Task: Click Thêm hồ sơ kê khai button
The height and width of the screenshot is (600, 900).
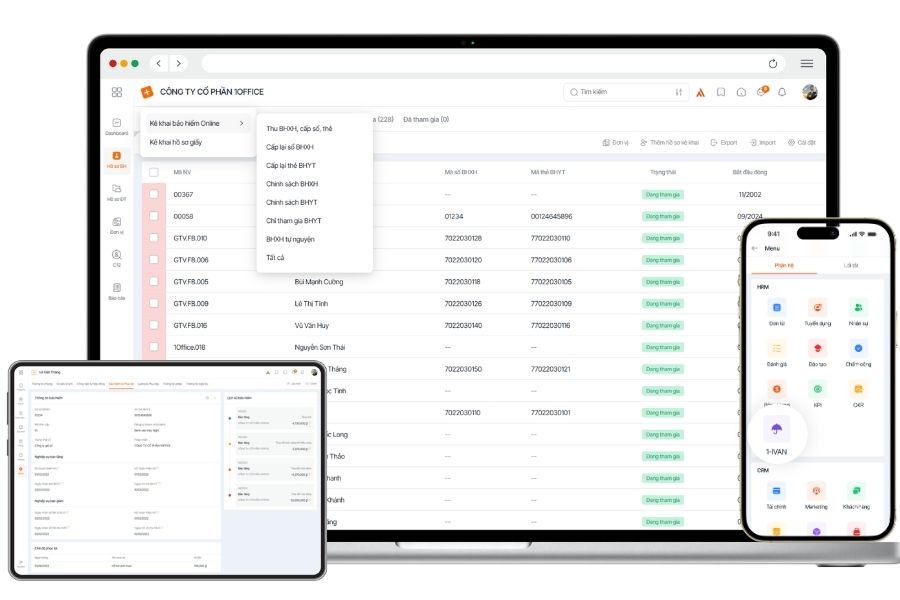Action: 669,142
